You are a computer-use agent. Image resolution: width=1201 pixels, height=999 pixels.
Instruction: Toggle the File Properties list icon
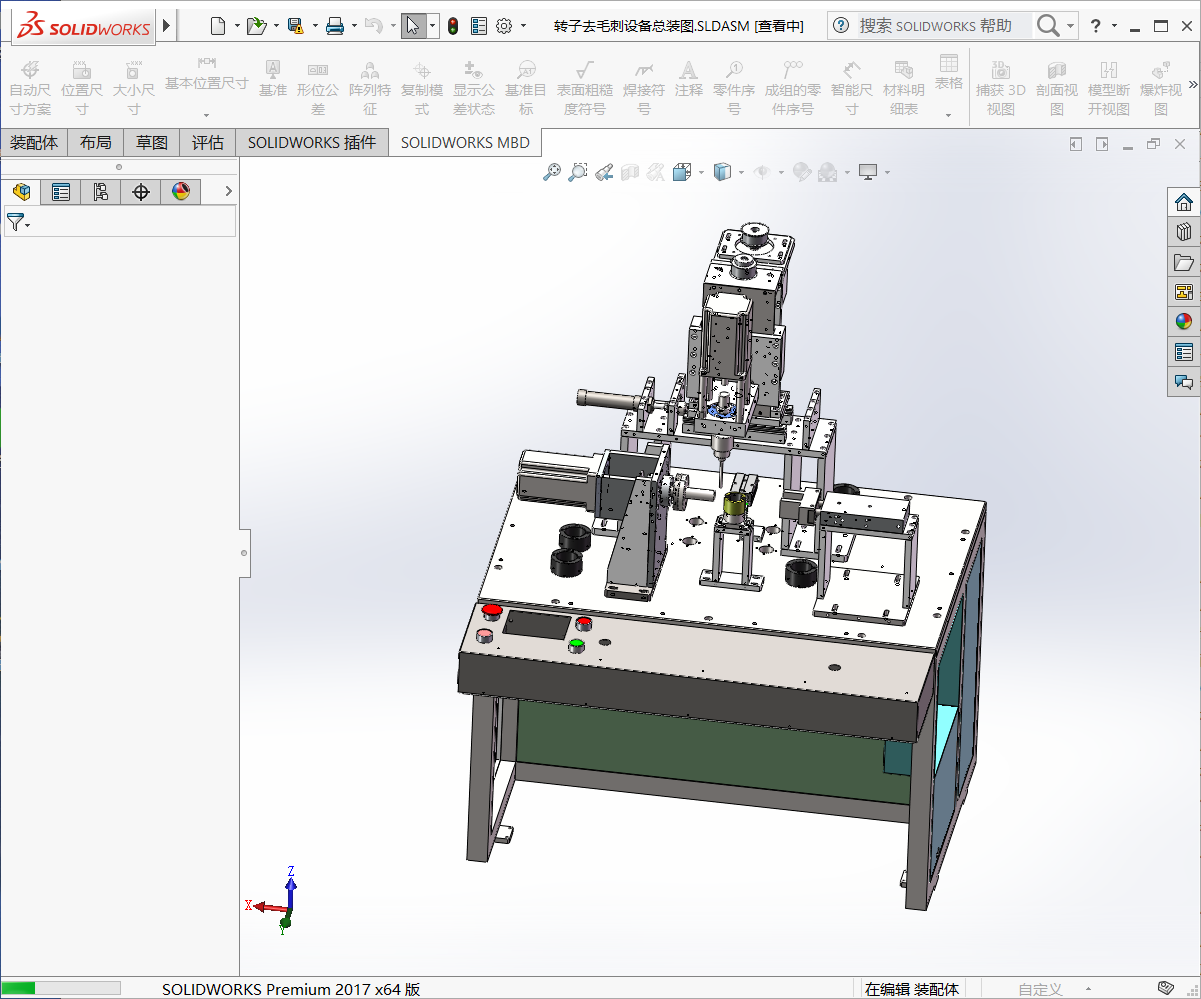point(479,26)
